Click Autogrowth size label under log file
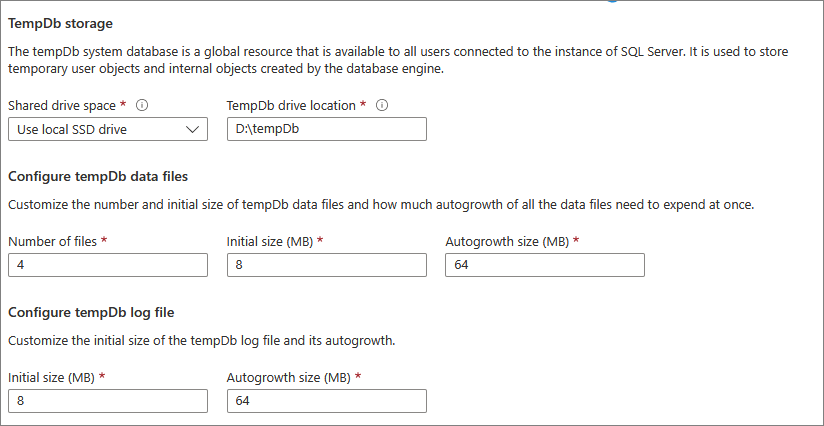Screen dimensions: 824x426 tap(289, 377)
